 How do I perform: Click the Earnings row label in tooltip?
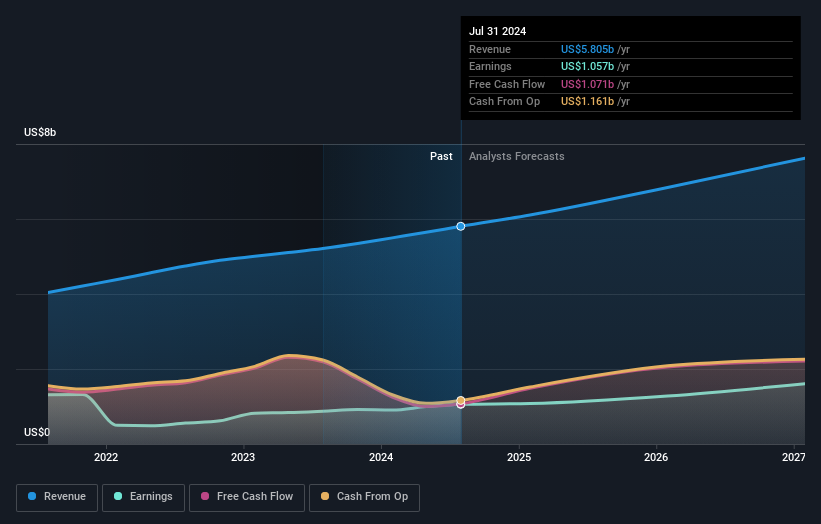490,66
